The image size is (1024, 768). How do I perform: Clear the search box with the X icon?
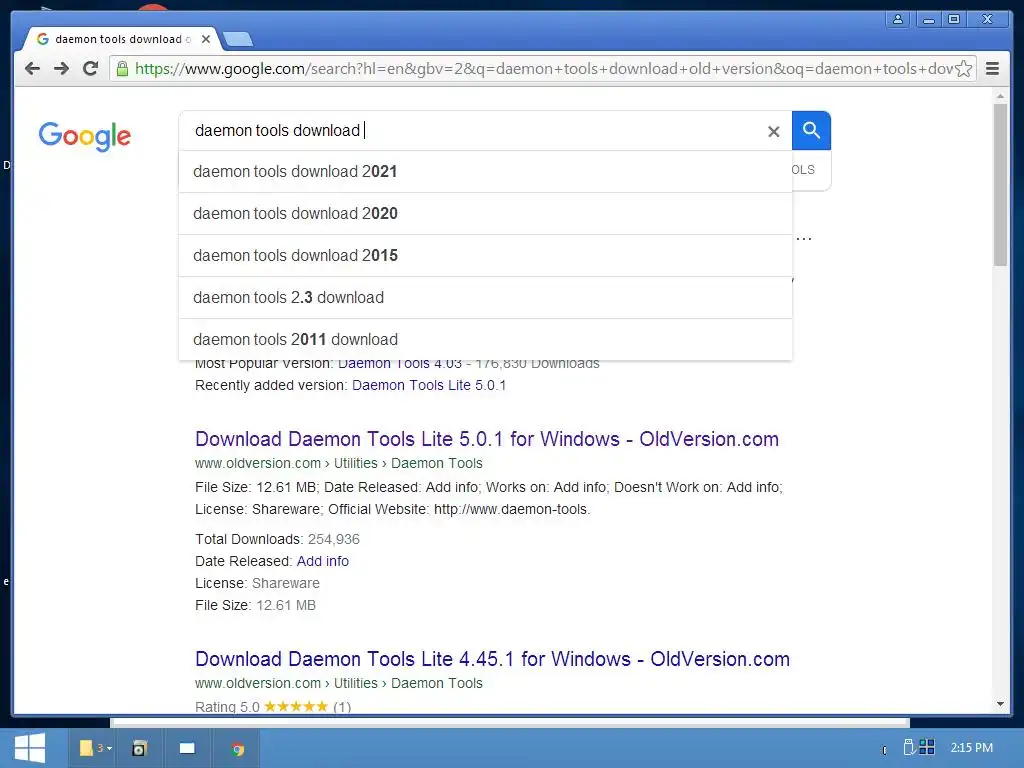[x=773, y=132]
